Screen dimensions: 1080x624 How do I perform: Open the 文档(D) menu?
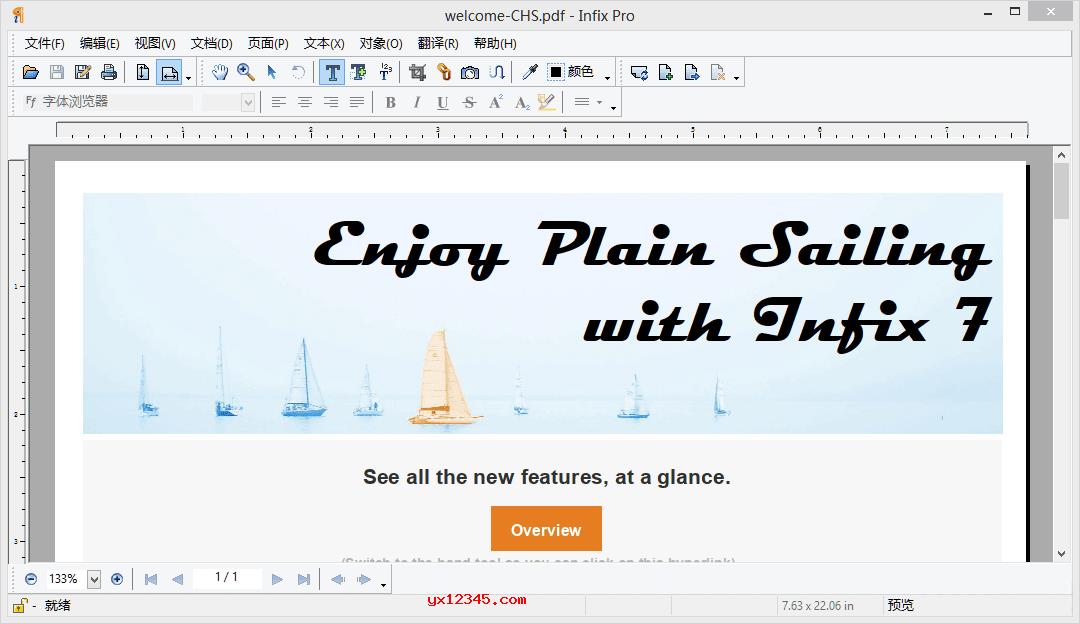[211, 43]
